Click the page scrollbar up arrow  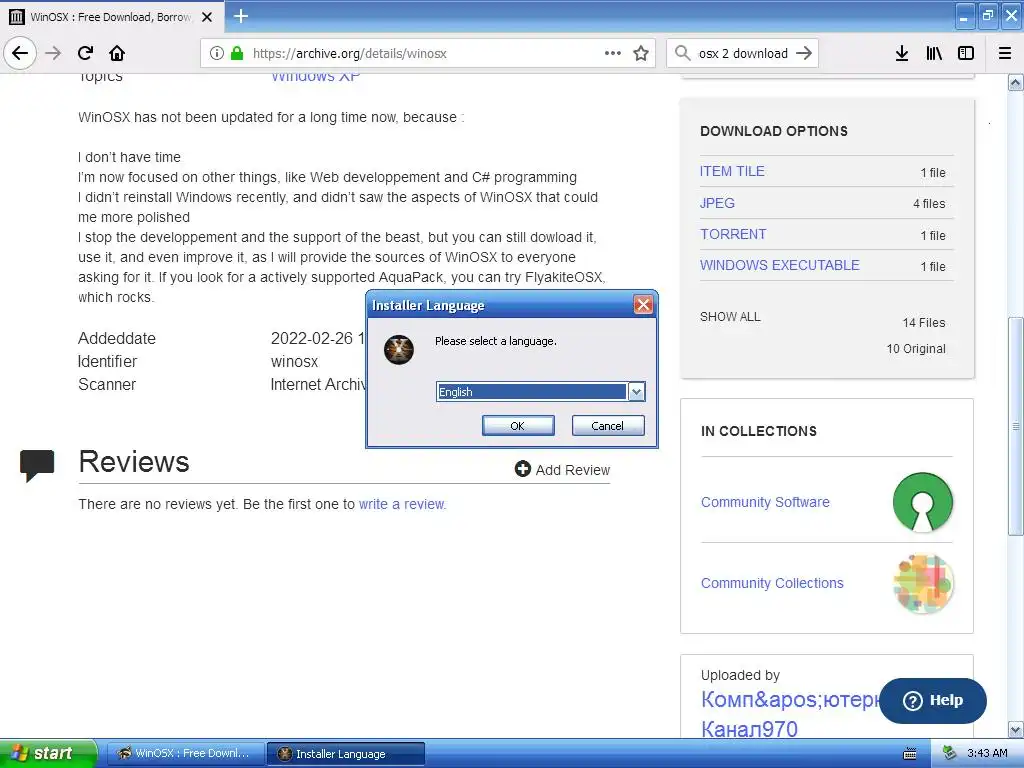pos(1016,82)
